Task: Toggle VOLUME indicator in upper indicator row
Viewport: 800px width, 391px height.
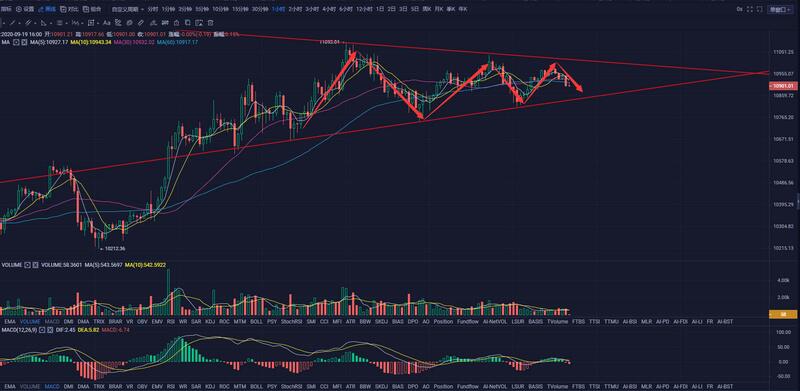Action: [30, 322]
